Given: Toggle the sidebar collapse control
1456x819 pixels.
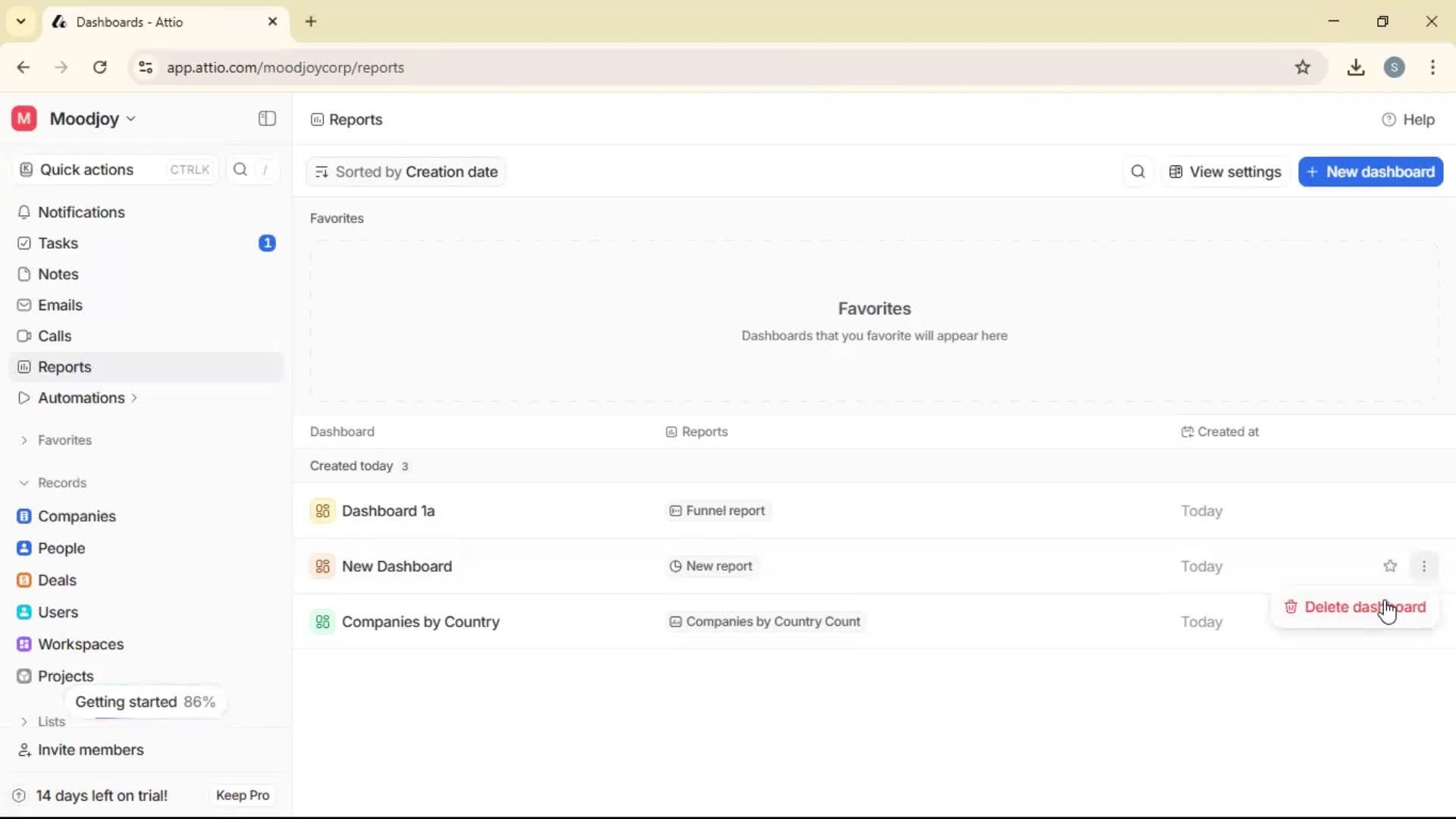Looking at the screenshot, I should [x=266, y=118].
